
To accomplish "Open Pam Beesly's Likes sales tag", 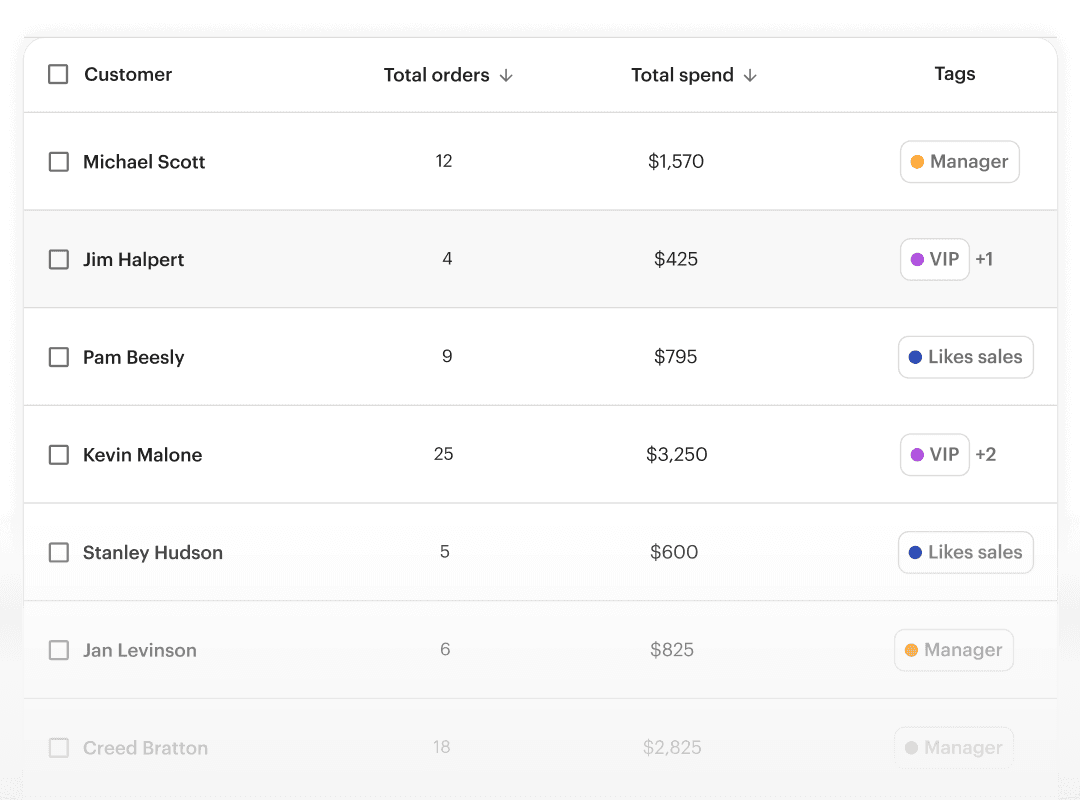I will [965, 357].
